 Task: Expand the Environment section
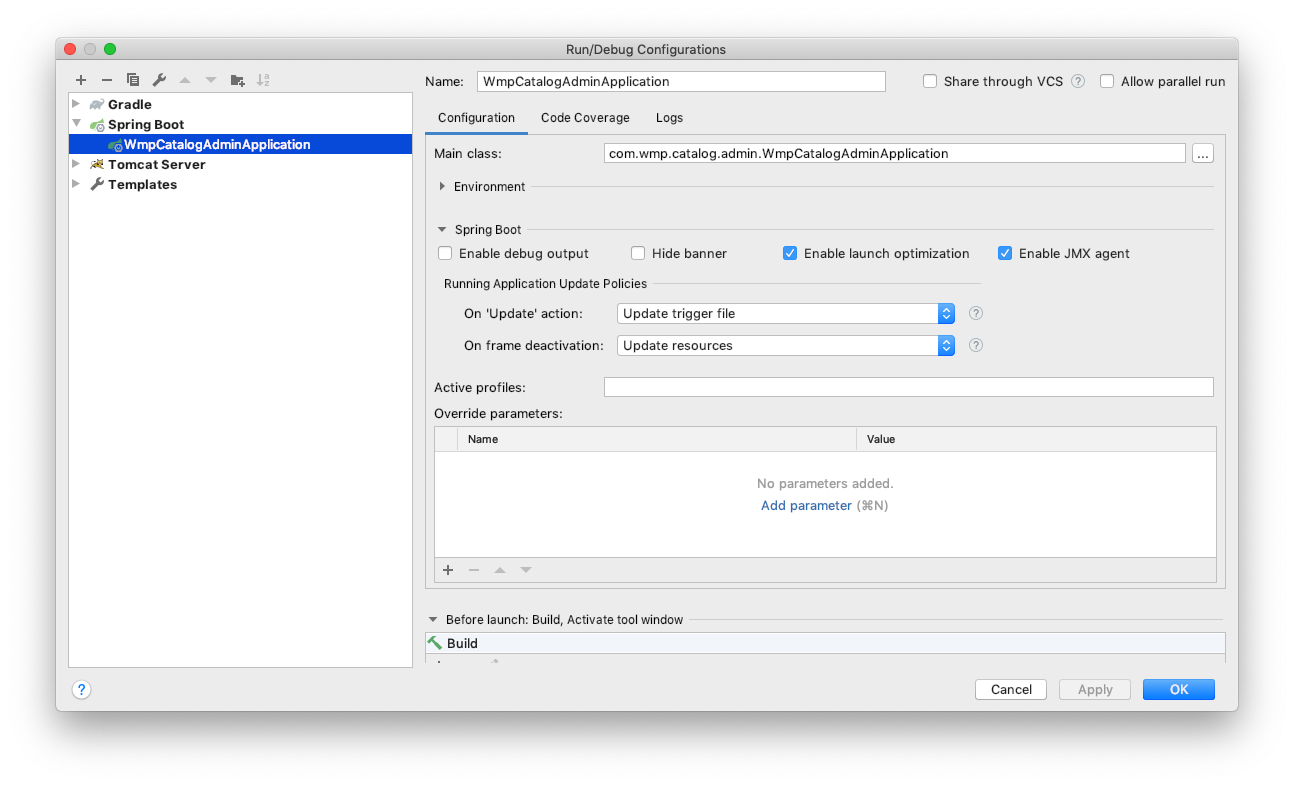(441, 186)
